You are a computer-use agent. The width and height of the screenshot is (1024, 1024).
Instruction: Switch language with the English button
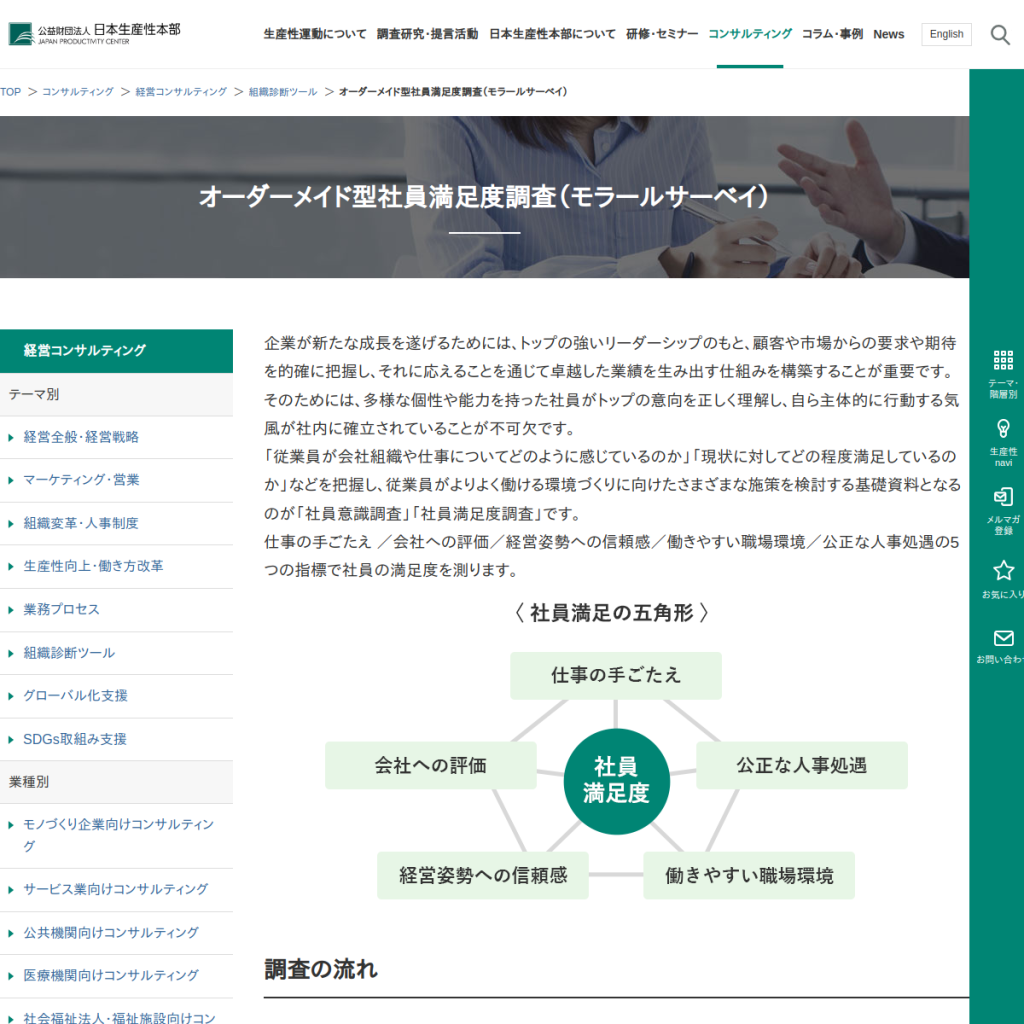[x=946, y=34]
